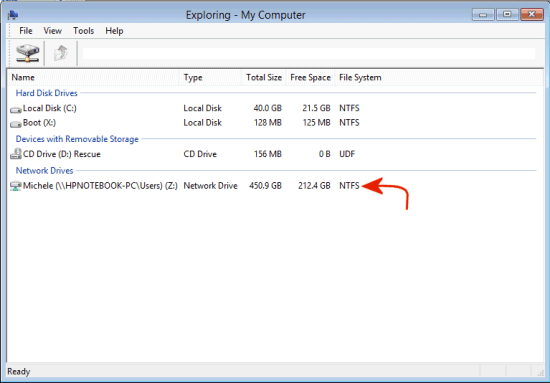Click the 212.4 GB free space value
The height and width of the screenshot is (383, 550).
click(314, 186)
